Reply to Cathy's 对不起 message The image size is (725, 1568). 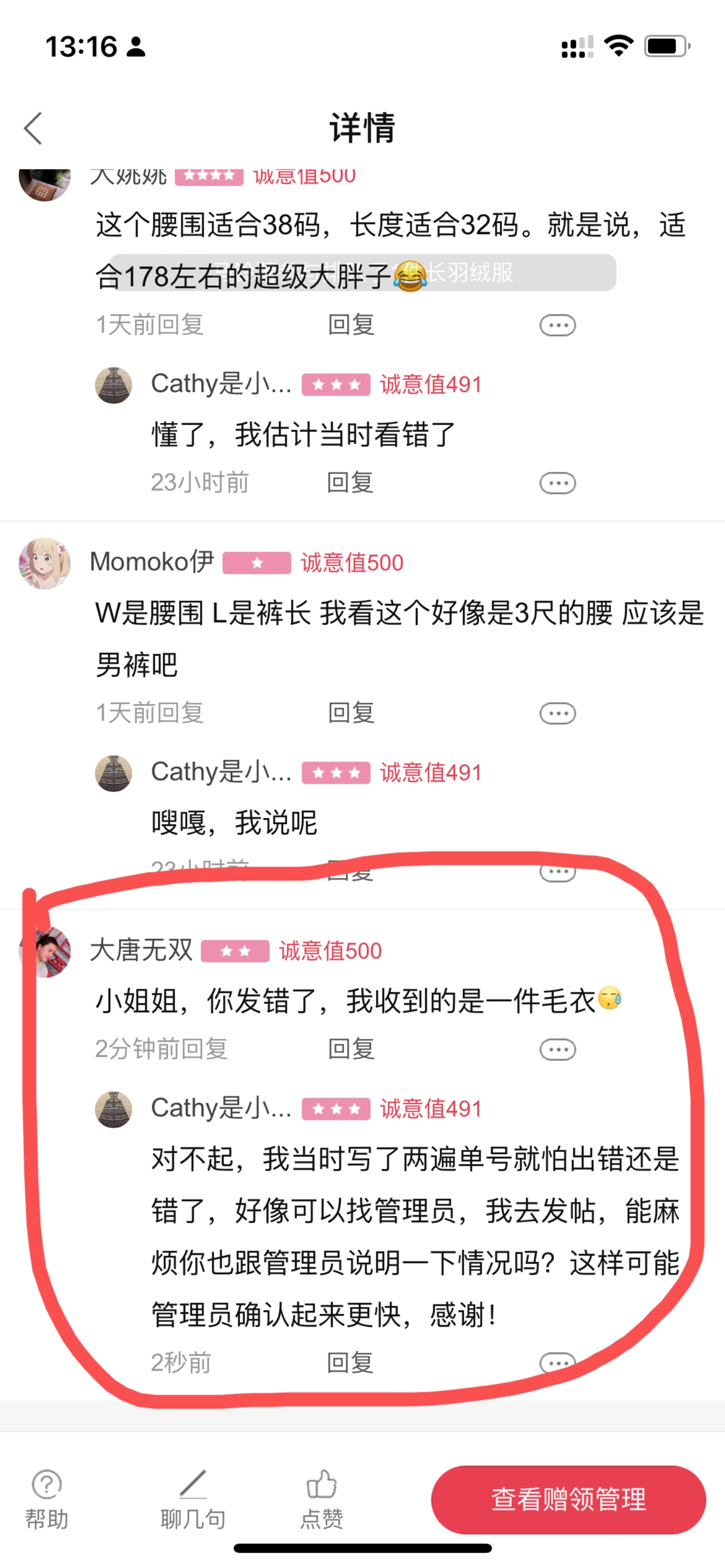(350, 1363)
